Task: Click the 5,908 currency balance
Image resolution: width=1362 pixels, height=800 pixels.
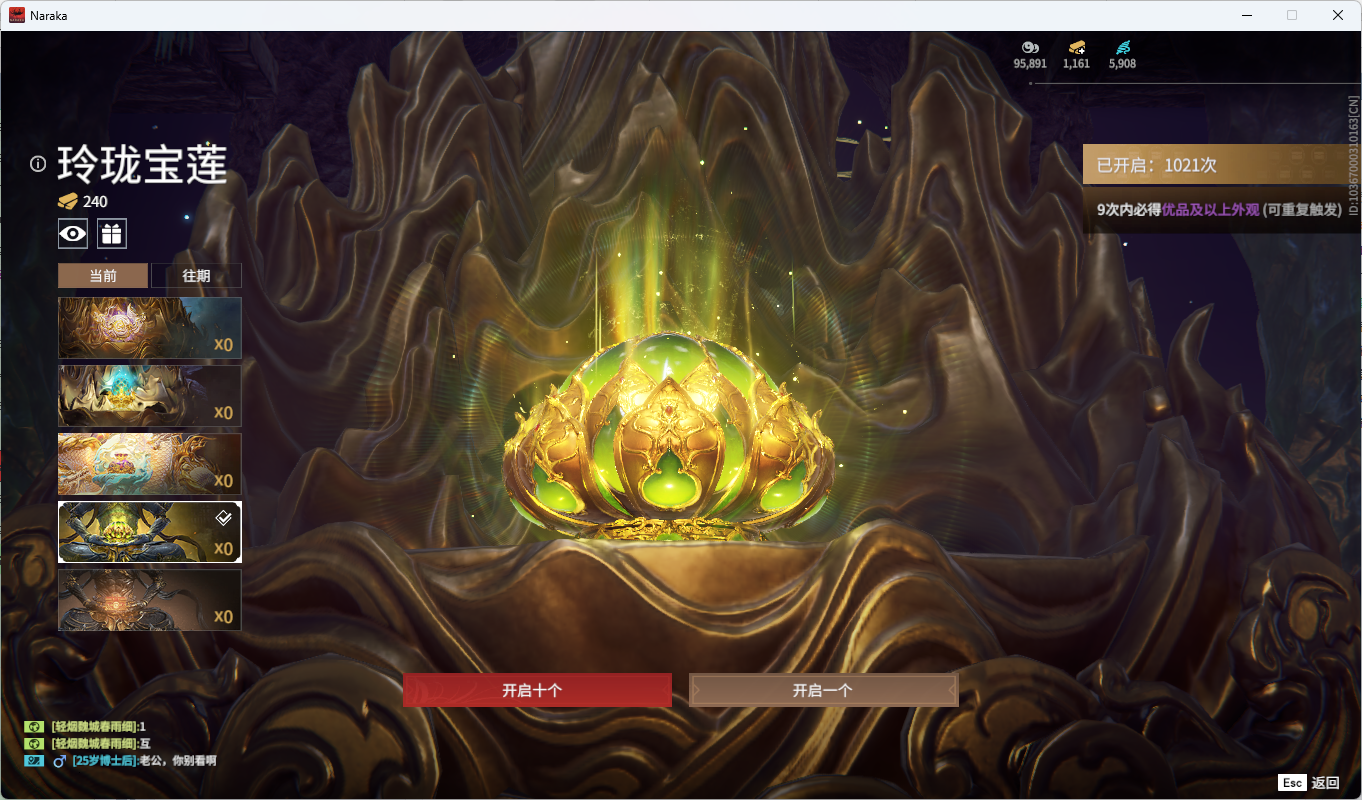Action: [1123, 64]
